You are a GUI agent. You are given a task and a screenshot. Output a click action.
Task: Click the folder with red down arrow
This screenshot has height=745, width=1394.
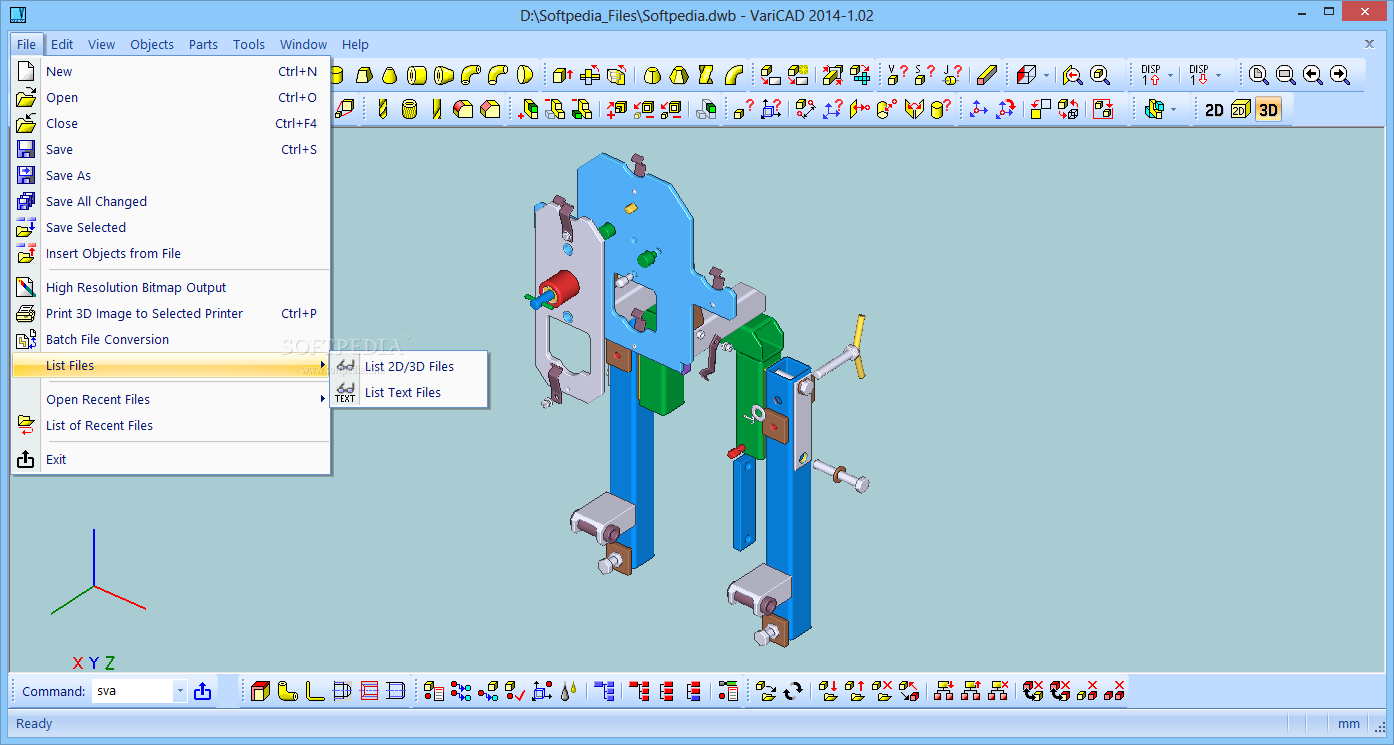click(x=828, y=691)
